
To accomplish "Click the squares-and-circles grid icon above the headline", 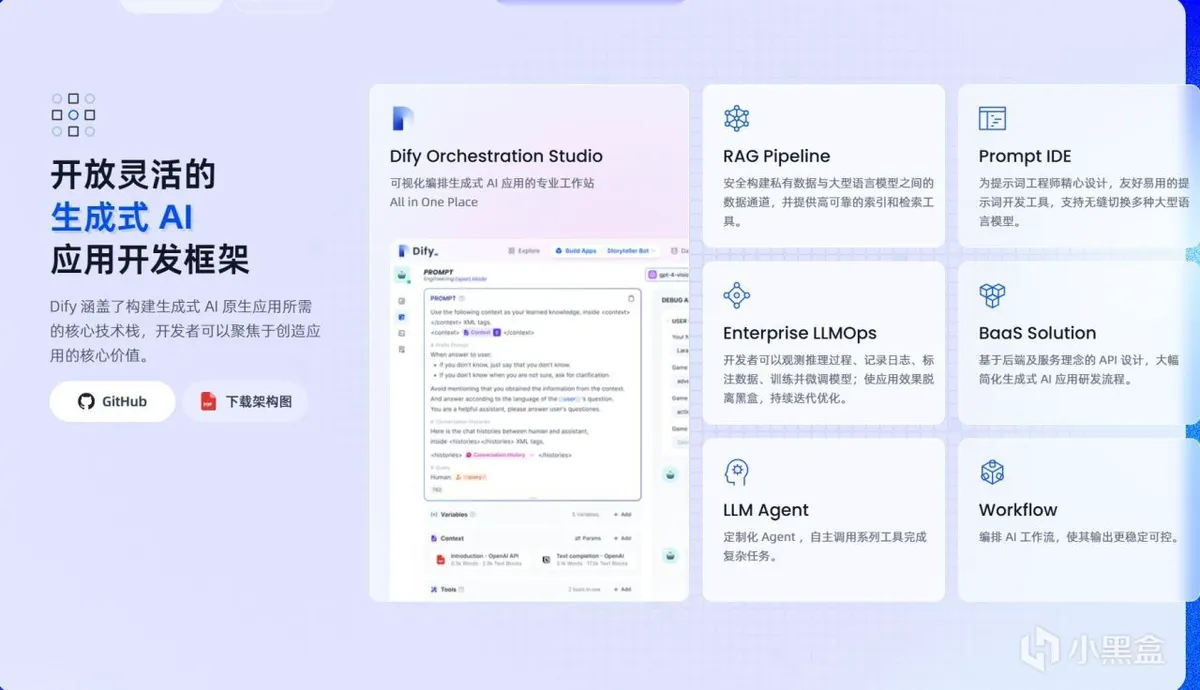I will point(73,115).
